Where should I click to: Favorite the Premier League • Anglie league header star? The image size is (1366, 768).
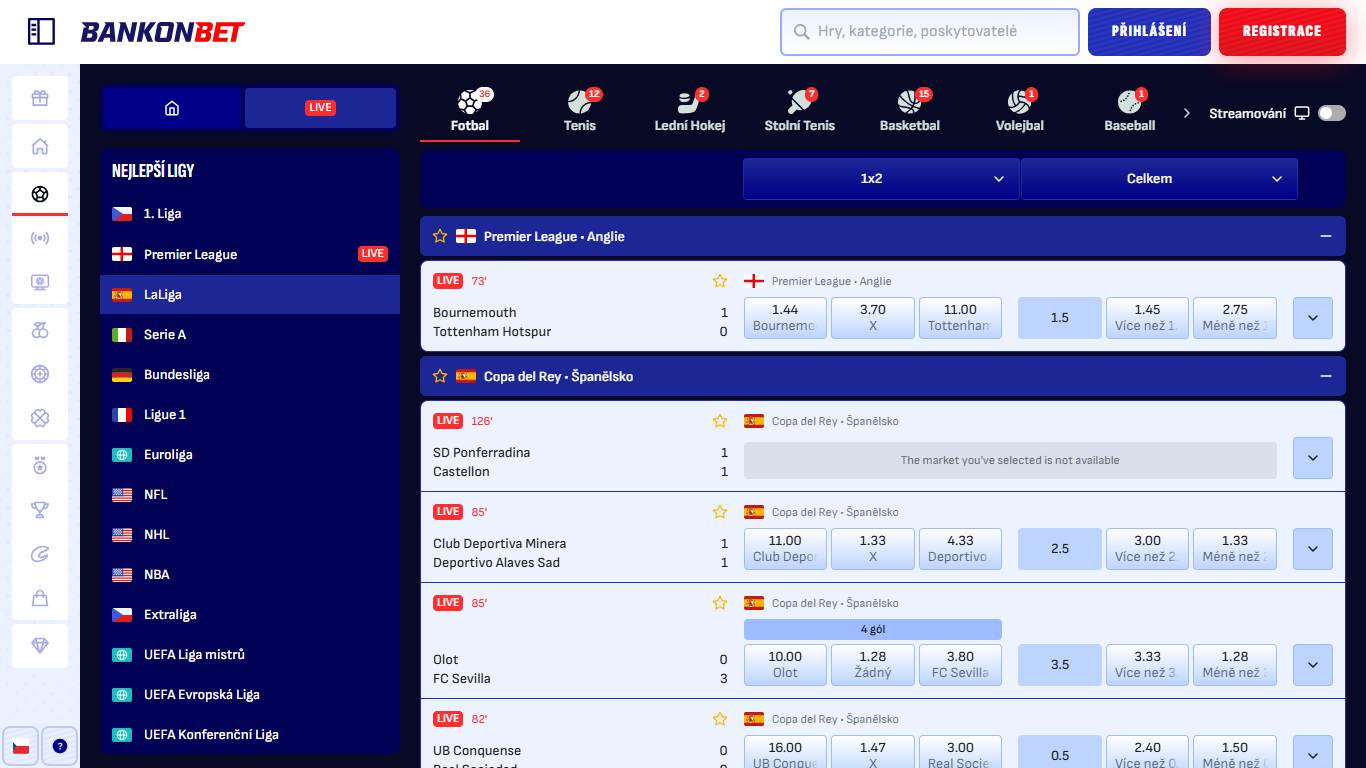(440, 236)
